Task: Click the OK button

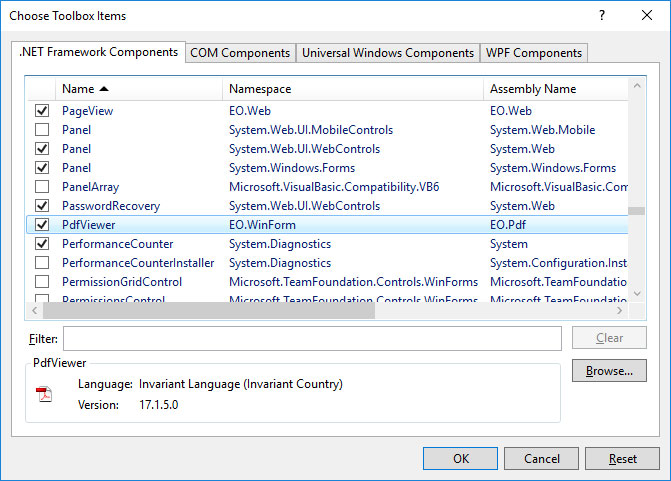Action: pos(460,459)
